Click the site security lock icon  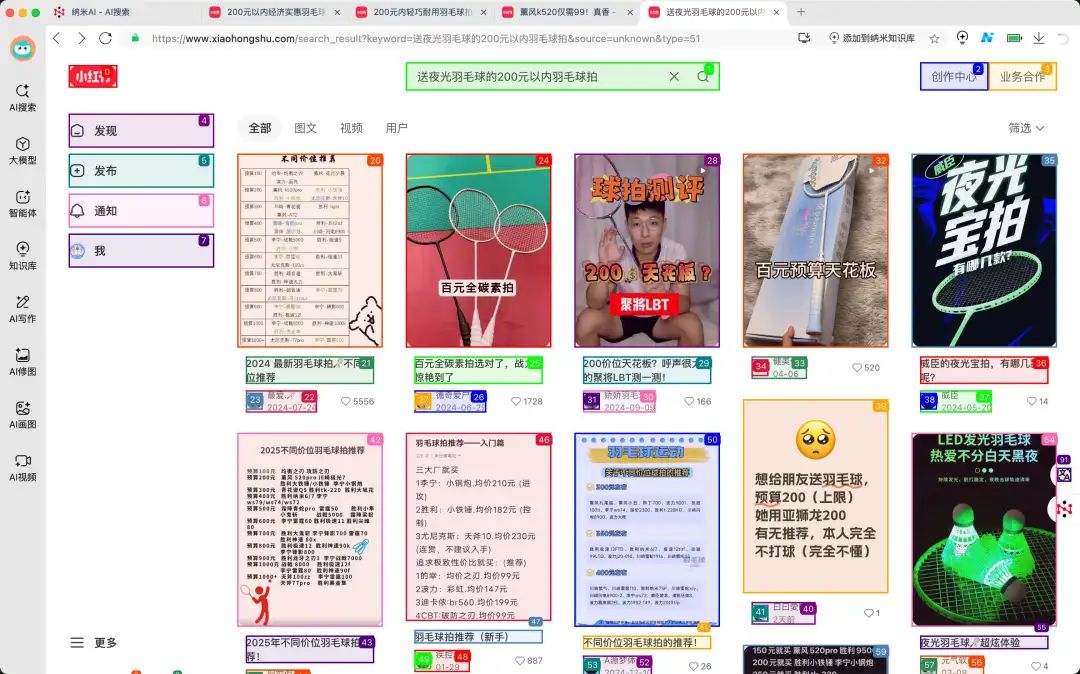click(135, 39)
